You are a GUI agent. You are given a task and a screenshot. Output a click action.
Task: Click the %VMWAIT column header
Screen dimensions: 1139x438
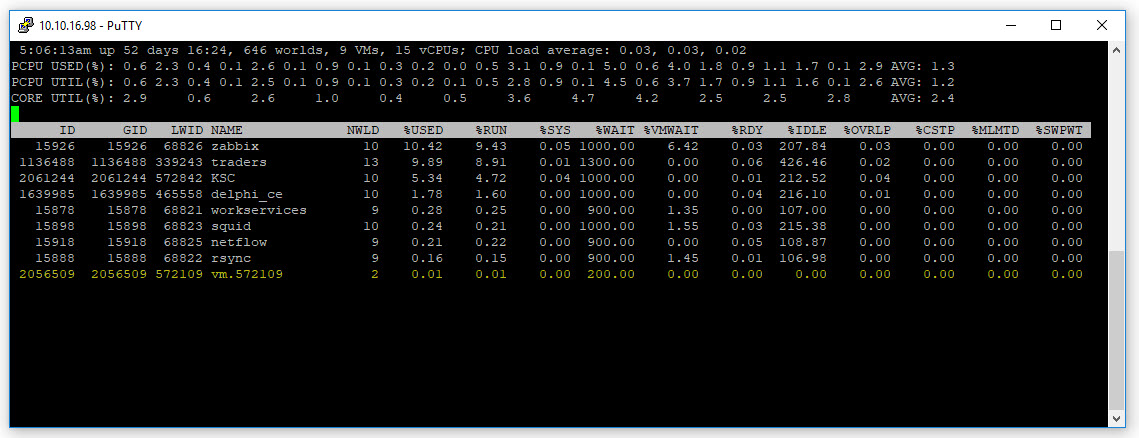(x=671, y=130)
